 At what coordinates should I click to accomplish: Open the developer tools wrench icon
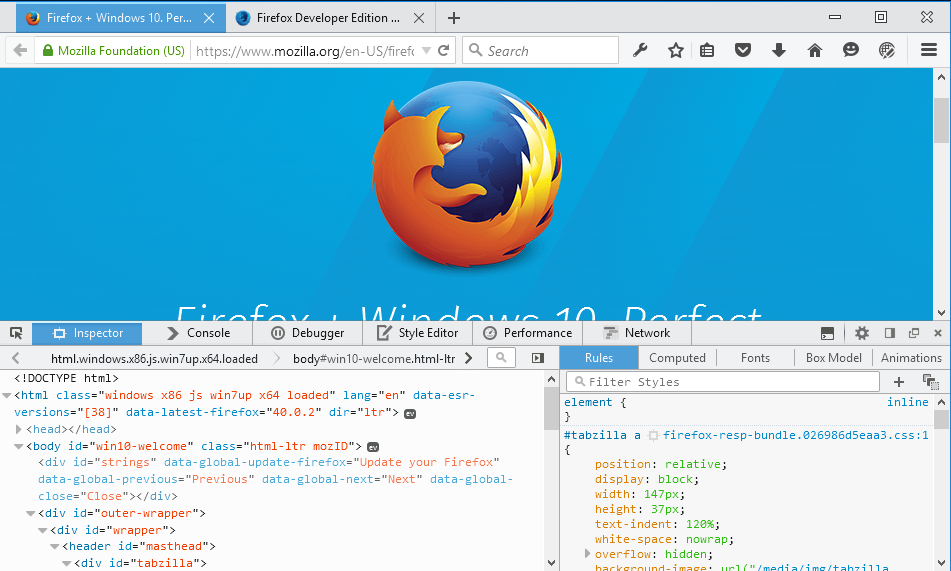[641, 50]
